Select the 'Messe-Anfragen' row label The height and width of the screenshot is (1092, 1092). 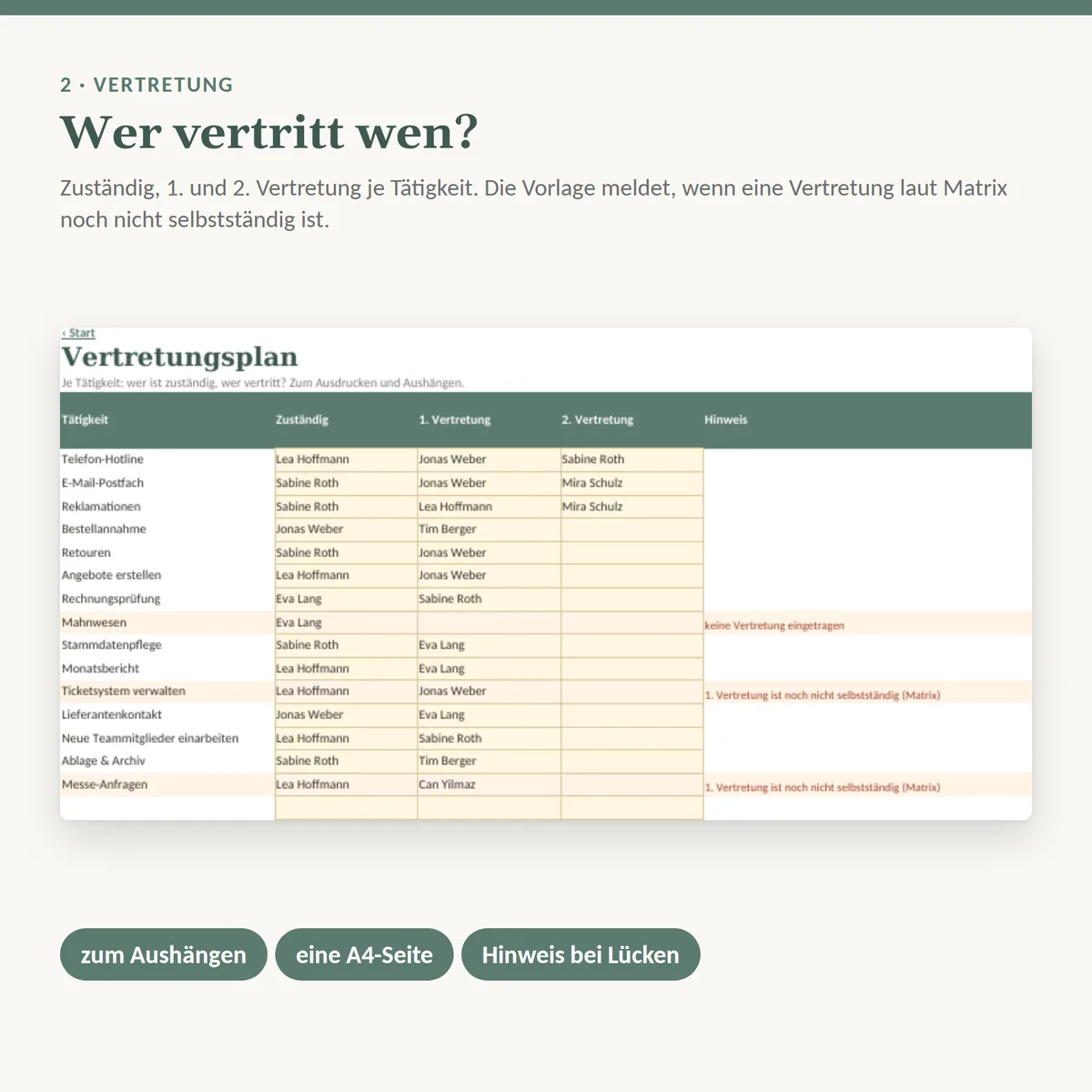point(105,784)
